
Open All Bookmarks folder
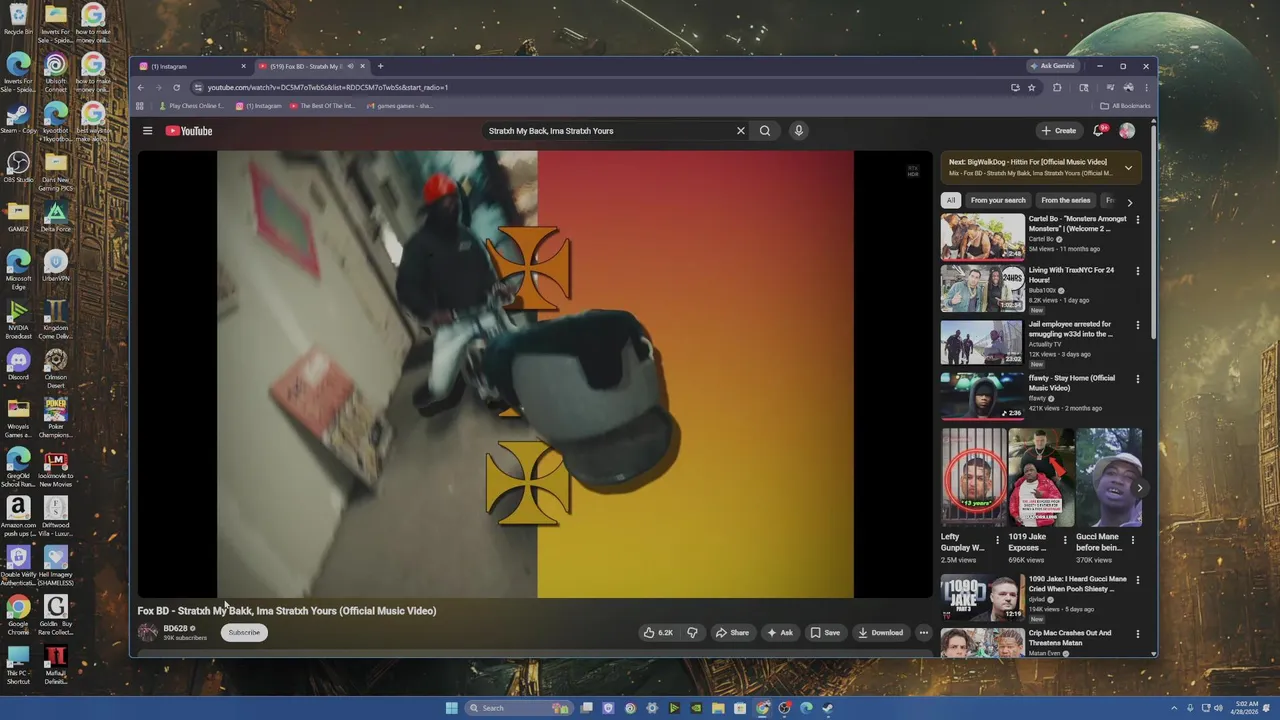(1125, 106)
